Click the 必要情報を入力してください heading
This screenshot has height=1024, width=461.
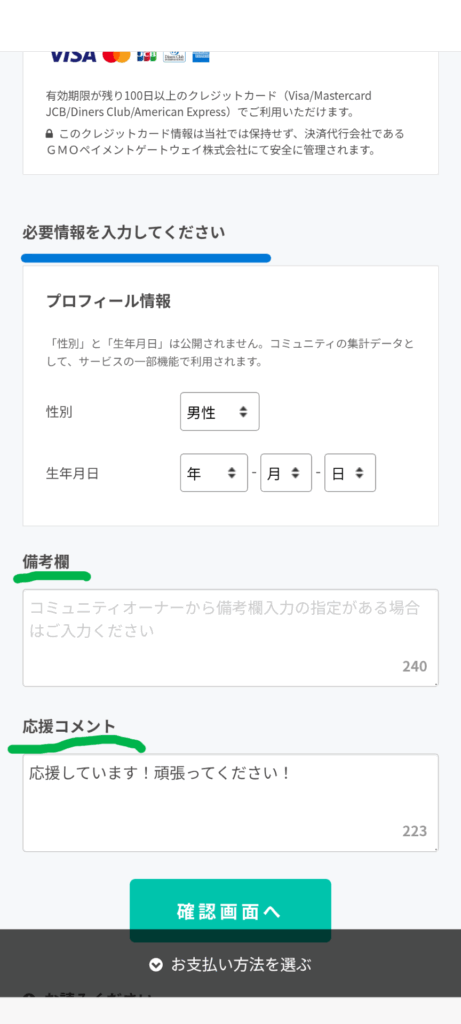pyautogui.click(x=124, y=232)
